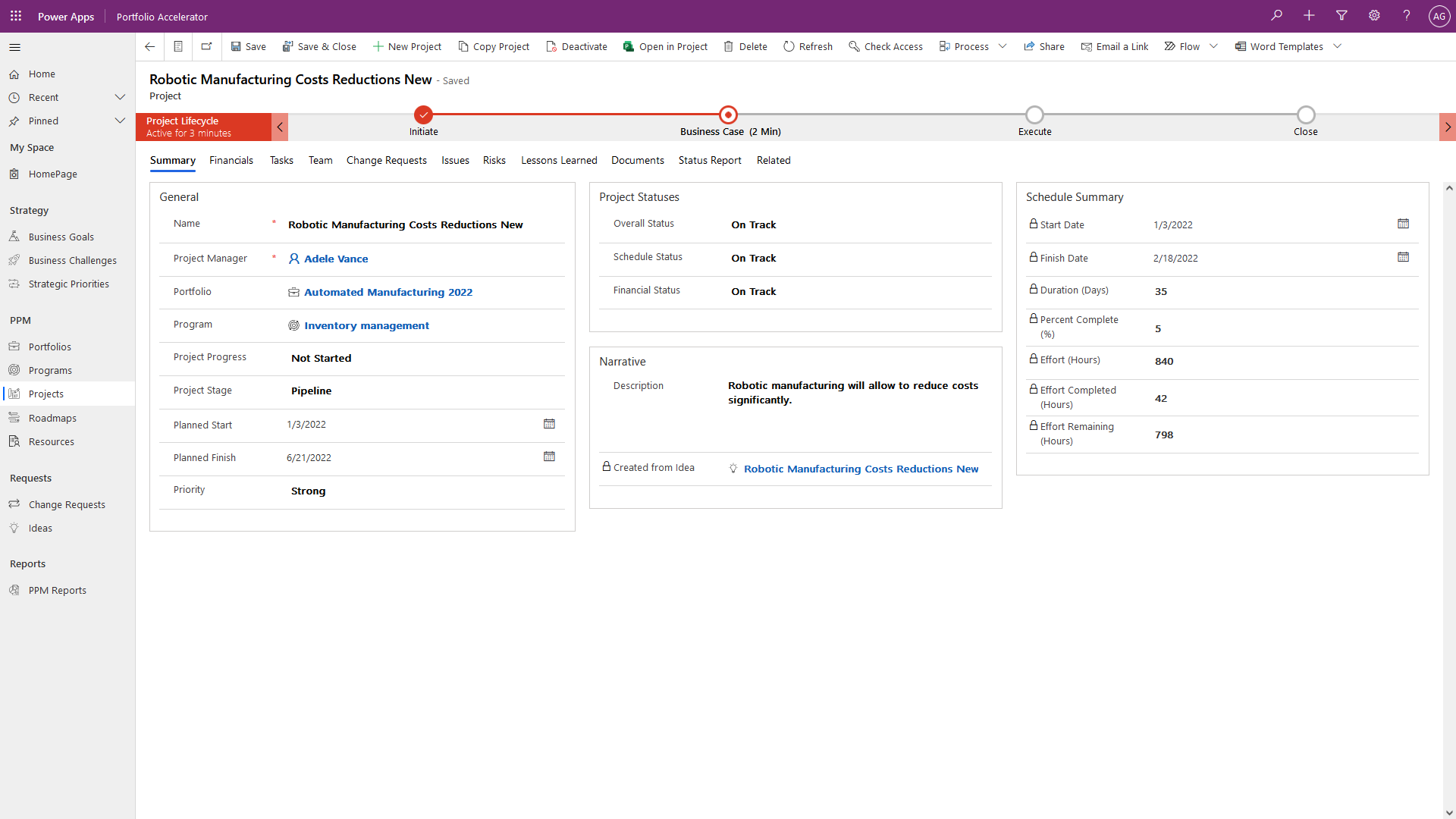Click Open in Project
This screenshot has height=819, width=1456.
coord(665,46)
